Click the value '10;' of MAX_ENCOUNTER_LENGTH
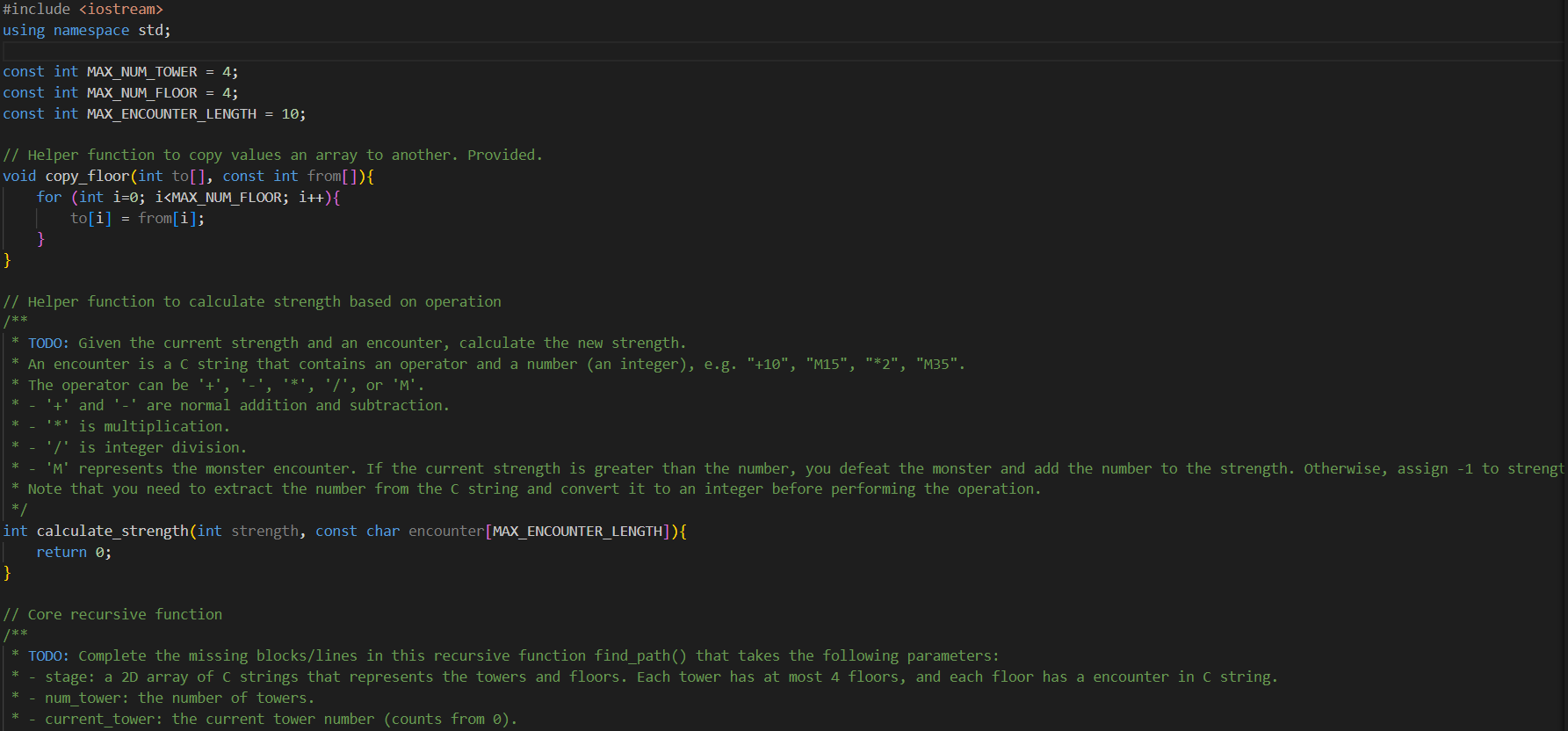The image size is (1568, 731). click(293, 114)
